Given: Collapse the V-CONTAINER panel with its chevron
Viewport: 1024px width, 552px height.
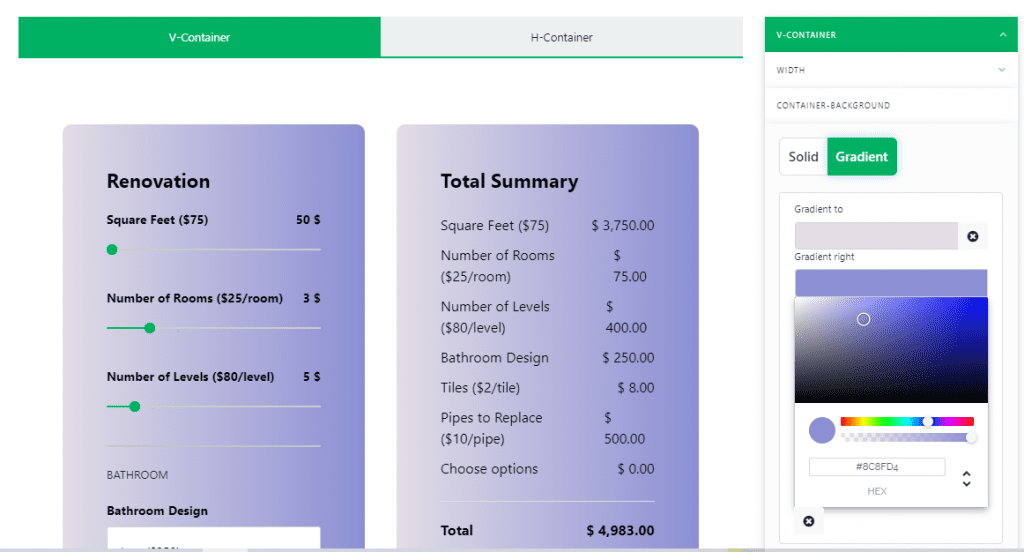Looking at the screenshot, I should [x=1002, y=35].
